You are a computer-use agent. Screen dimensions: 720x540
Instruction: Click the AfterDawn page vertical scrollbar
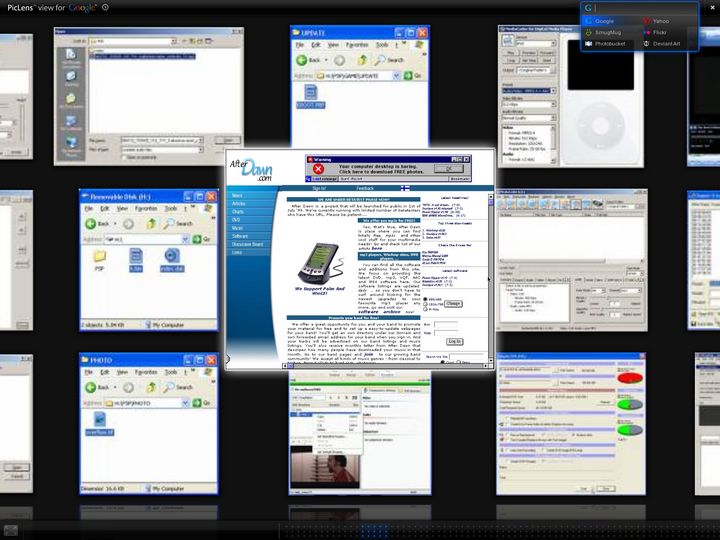[x=490, y=279]
